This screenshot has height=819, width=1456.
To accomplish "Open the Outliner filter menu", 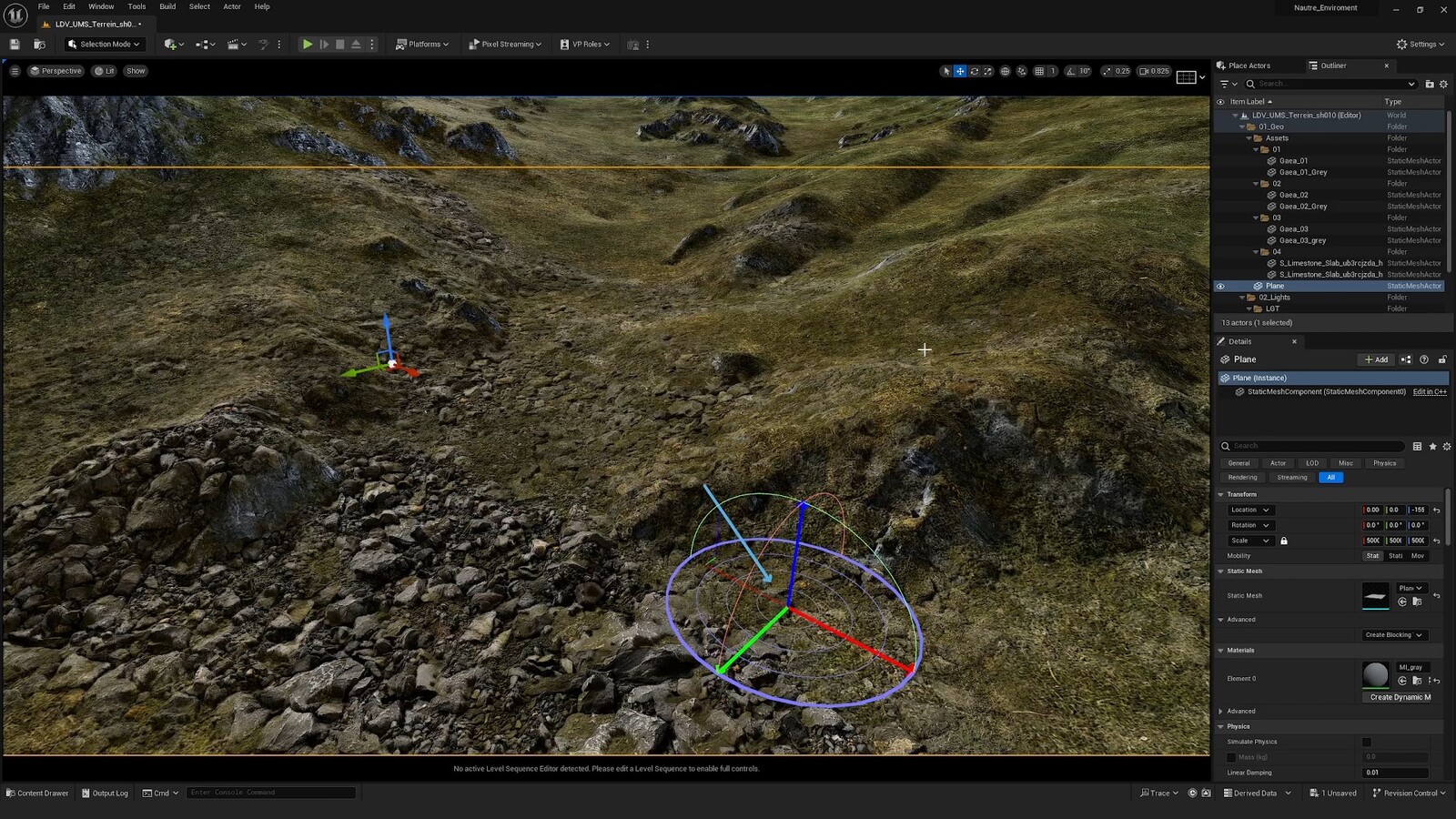I will (x=1228, y=84).
